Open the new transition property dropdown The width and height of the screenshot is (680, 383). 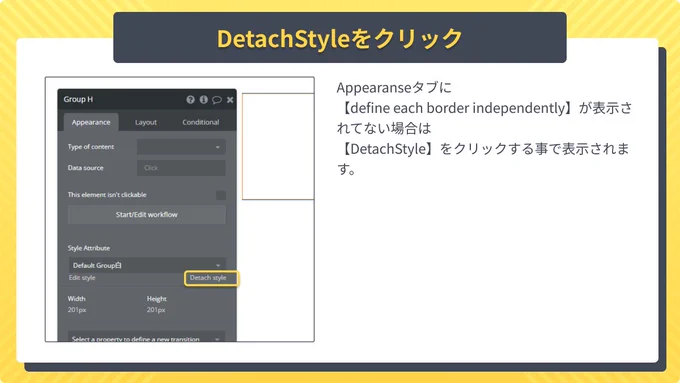[147, 337]
